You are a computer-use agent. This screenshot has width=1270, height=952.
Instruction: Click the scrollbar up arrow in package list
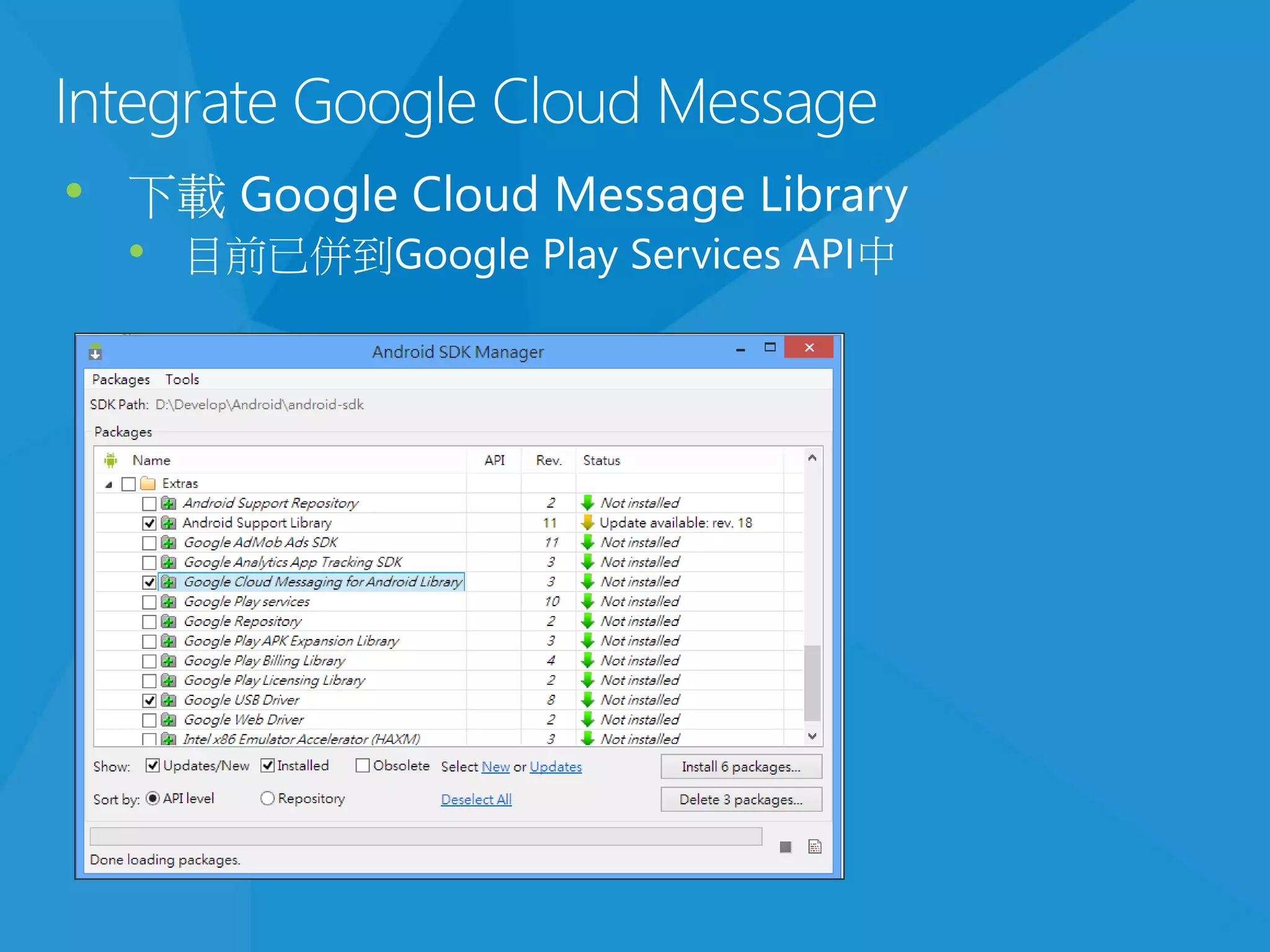pyautogui.click(x=812, y=457)
